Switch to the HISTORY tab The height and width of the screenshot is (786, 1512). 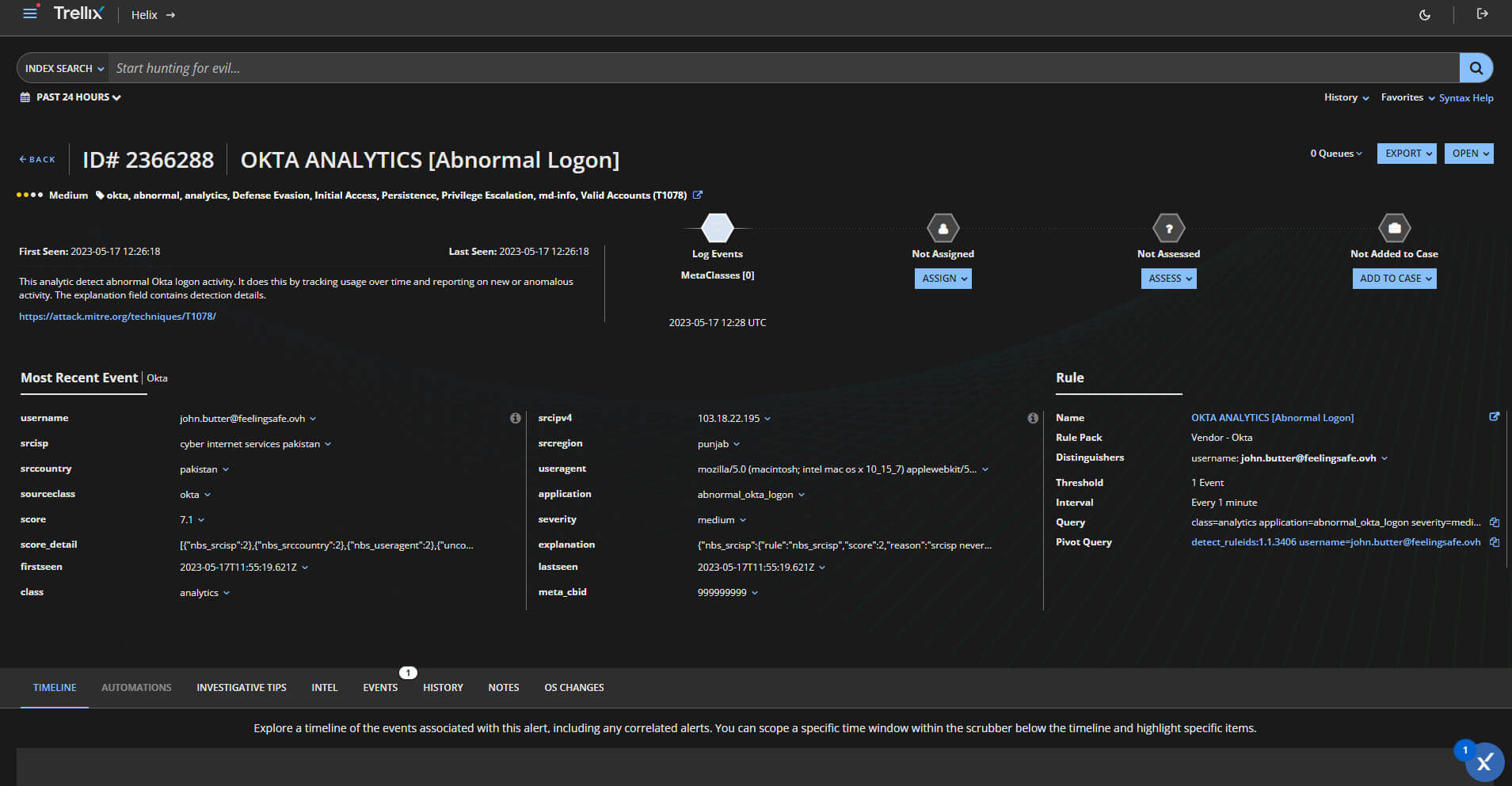[x=443, y=687]
